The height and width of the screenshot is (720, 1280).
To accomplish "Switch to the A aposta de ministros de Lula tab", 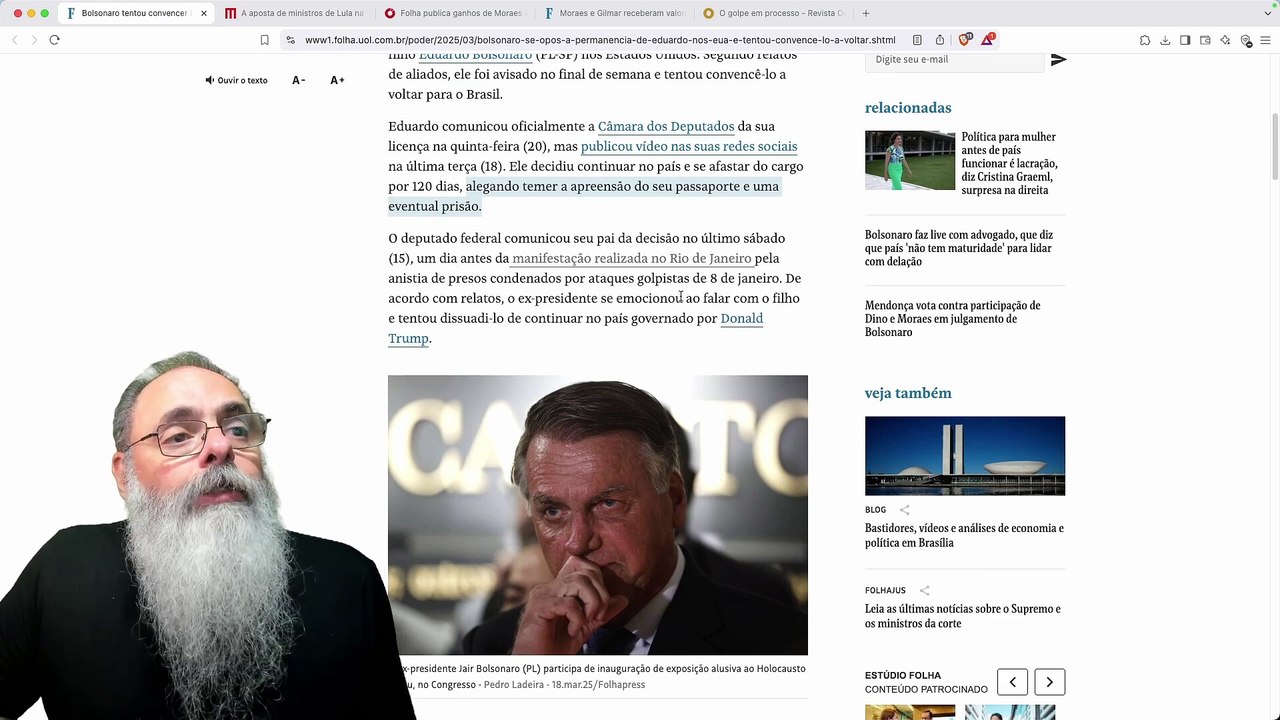I will coord(294,13).
